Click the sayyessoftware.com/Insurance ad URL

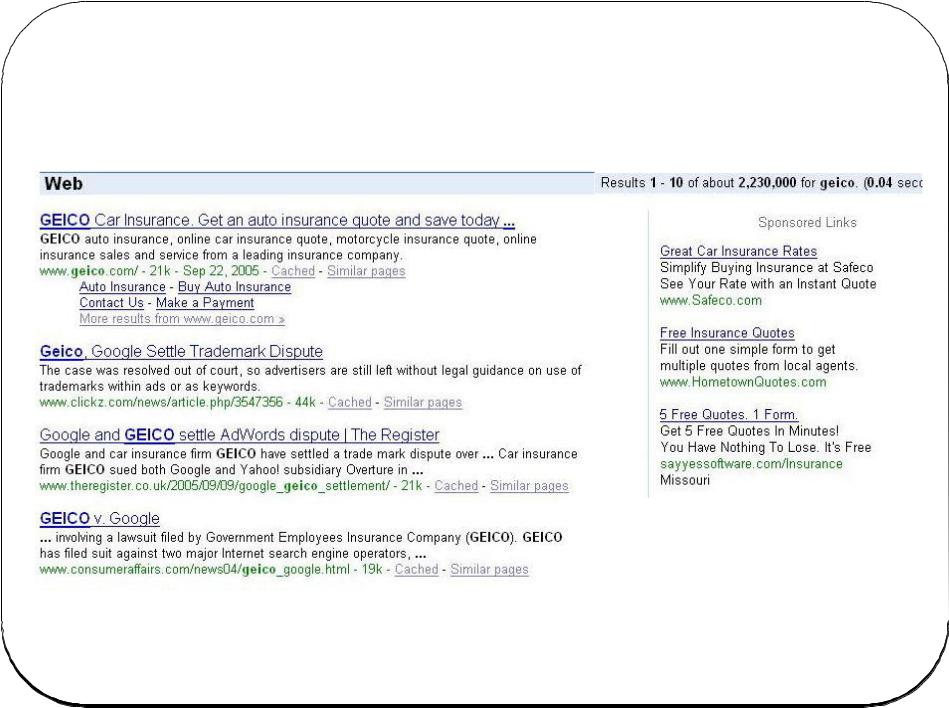751,464
